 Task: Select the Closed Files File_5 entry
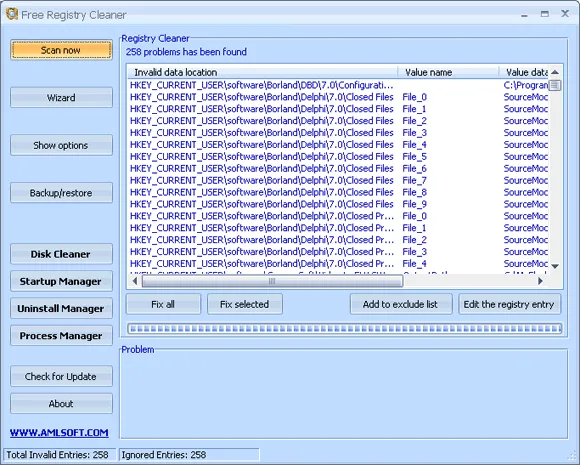[338, 156]
